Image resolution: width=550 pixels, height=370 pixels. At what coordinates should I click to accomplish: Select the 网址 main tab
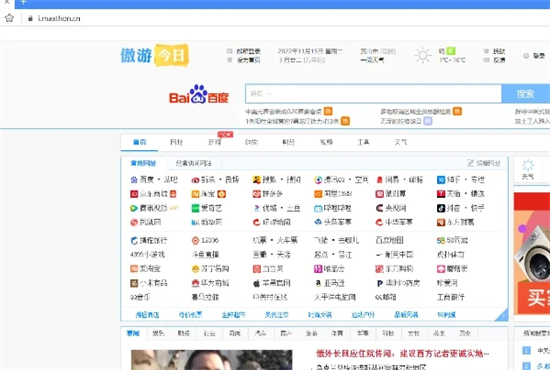[176, 142]
